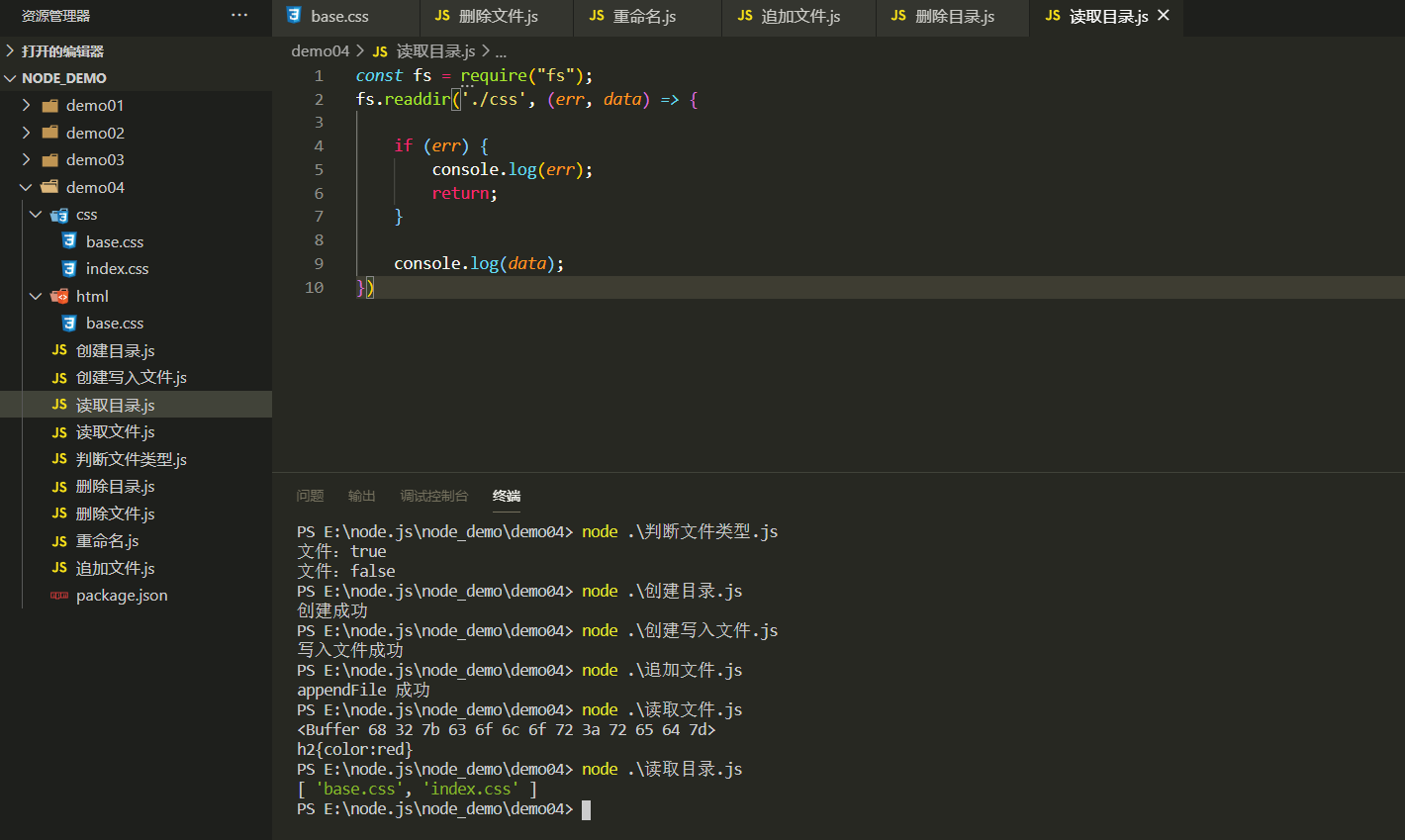Open 读取文件.js from the explorer

pos(115,432)
